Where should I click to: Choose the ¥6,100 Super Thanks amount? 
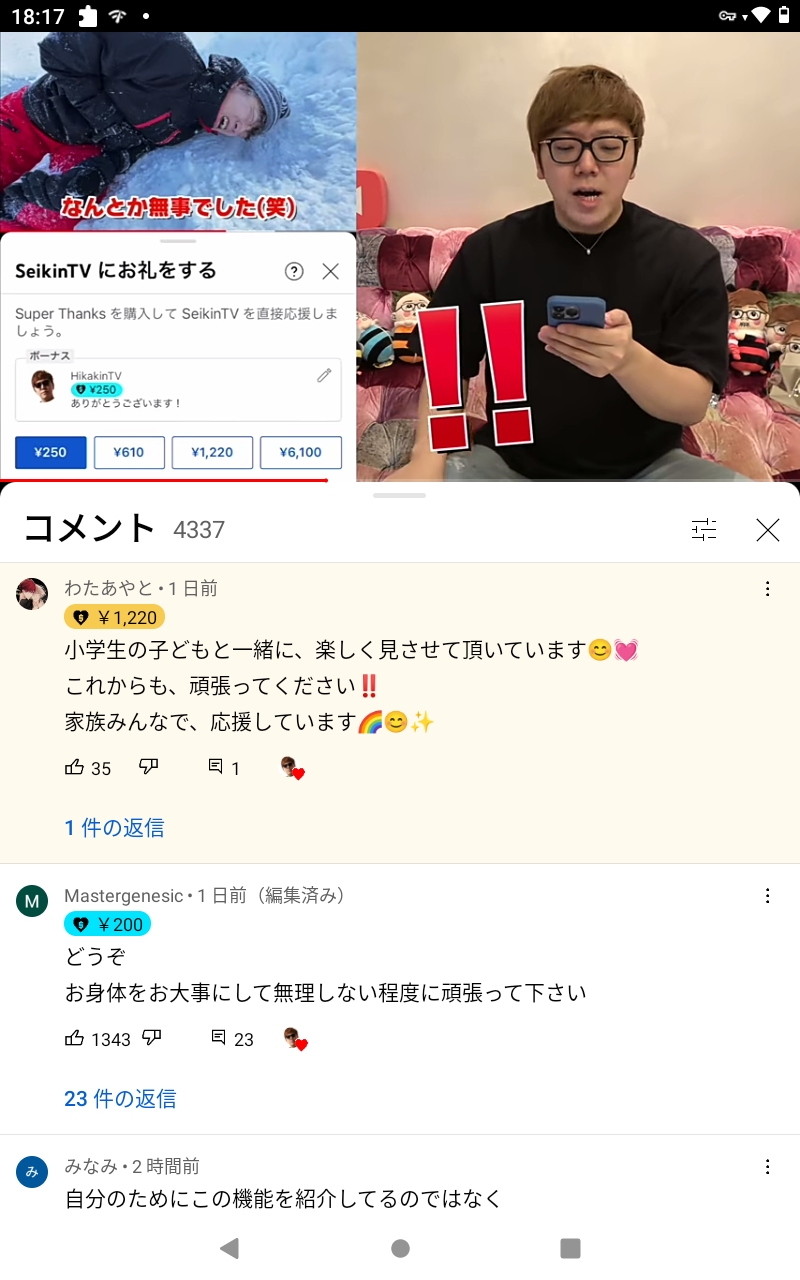301,452
